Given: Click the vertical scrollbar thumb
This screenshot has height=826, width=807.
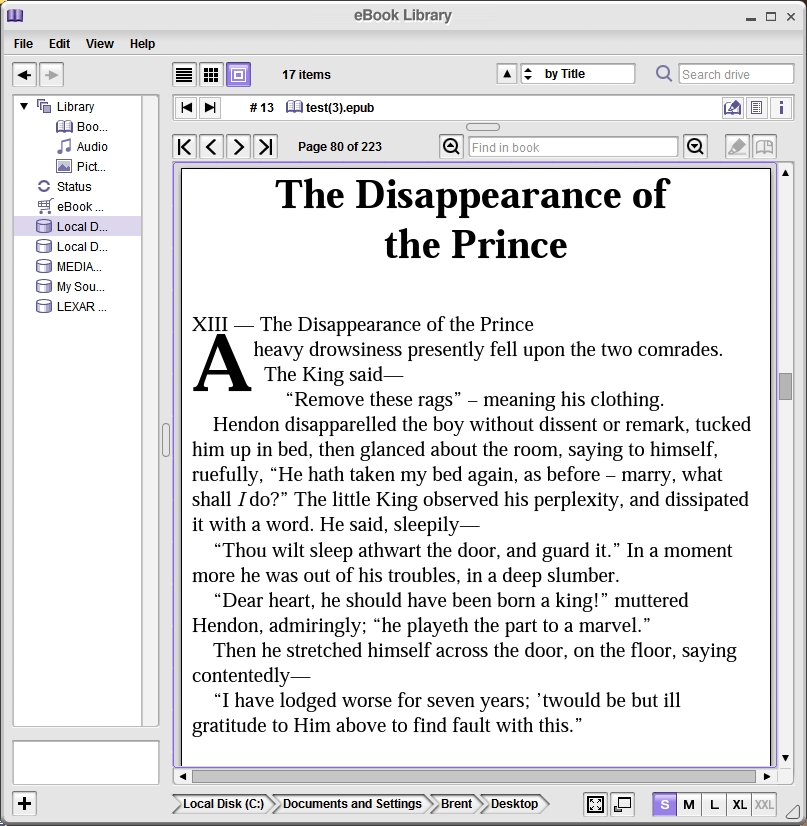Looking at the screenshot, I should (785, 387).
